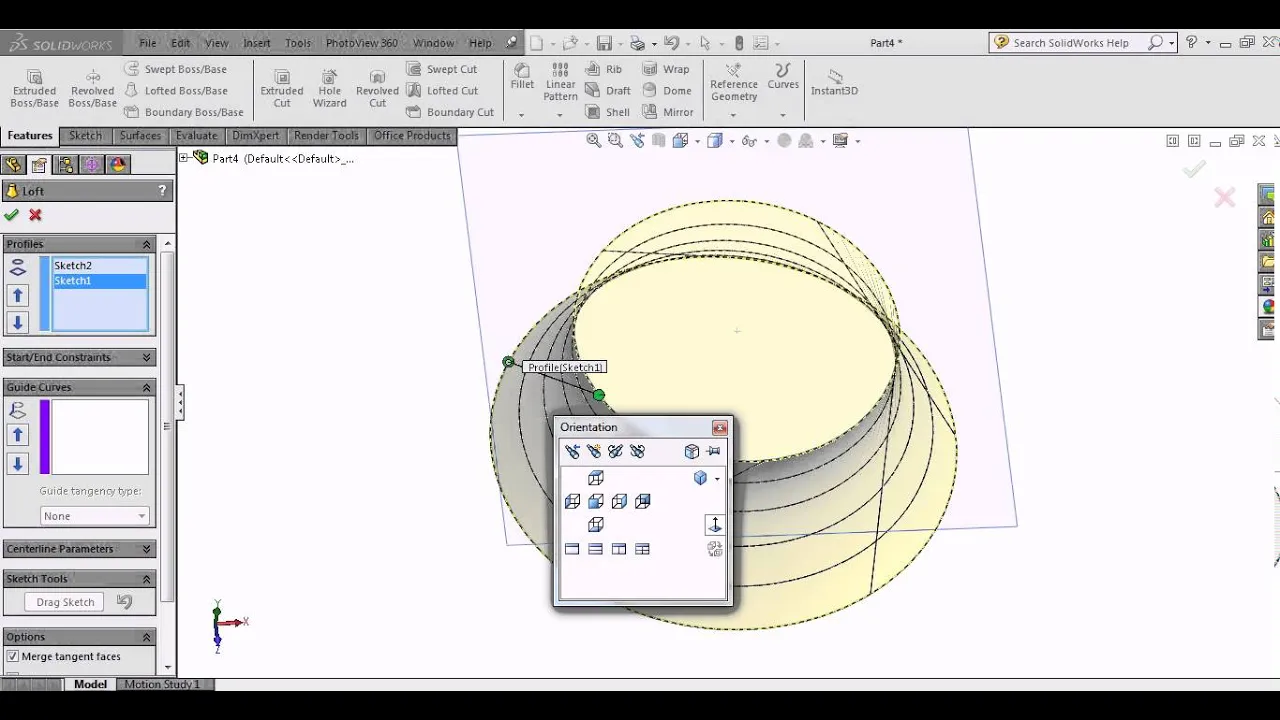Select the Rib tool

pyautogui.click(x=603, y=69)
